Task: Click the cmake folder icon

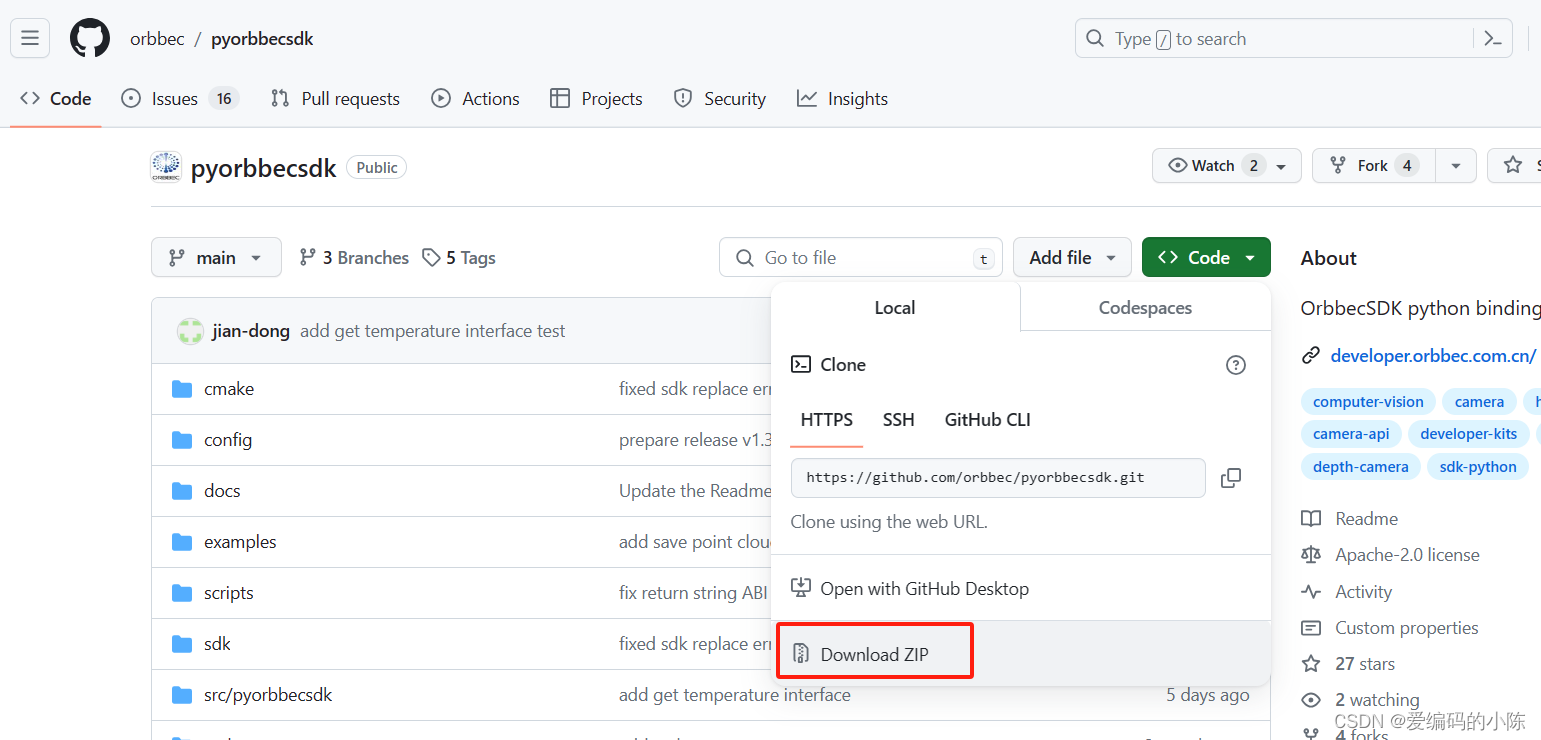Action: (181, 389)
